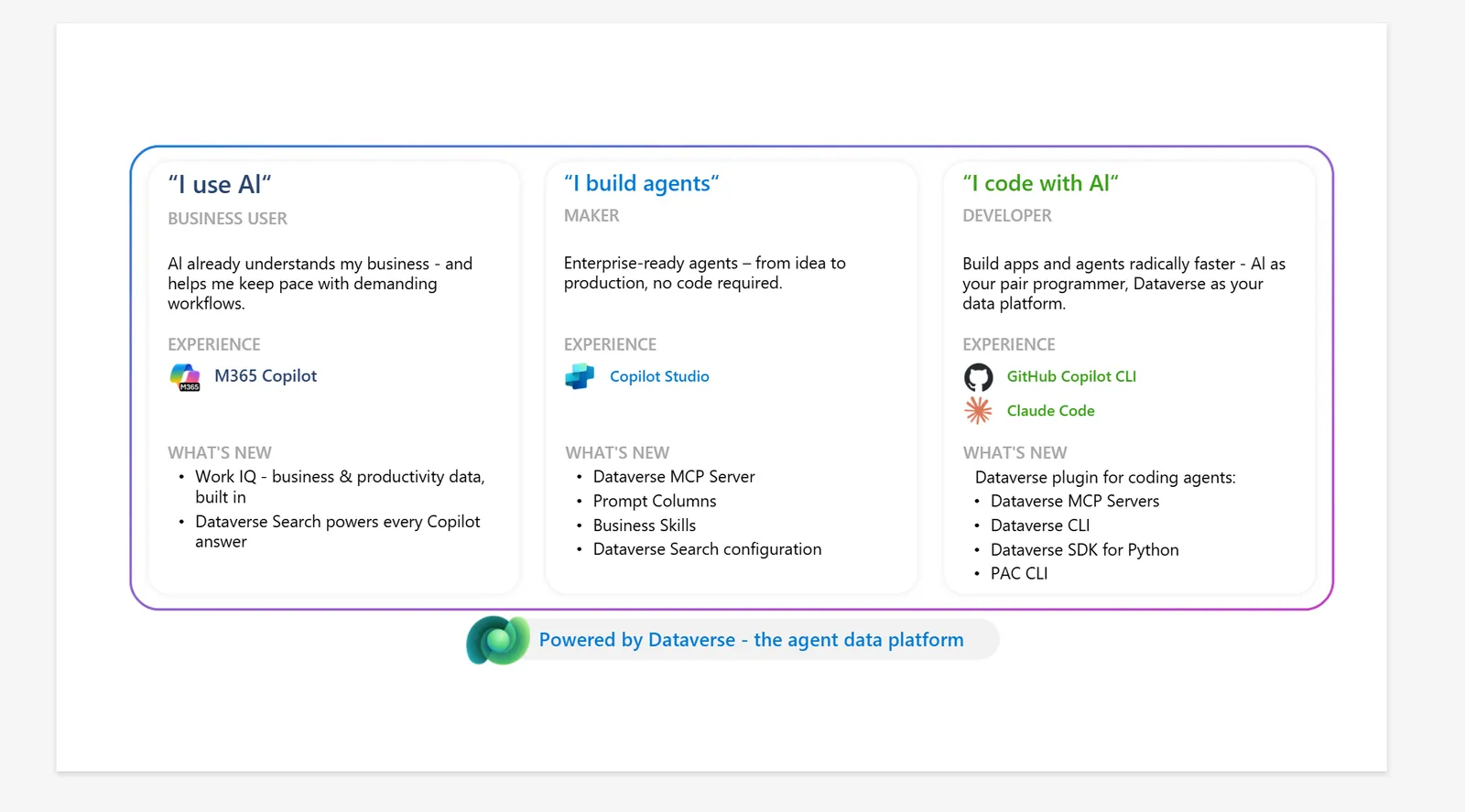Image resolution: width=1465 pixels, height=812 pixels.
Task: Click the GitHub octocat icon
Action: 978,377
